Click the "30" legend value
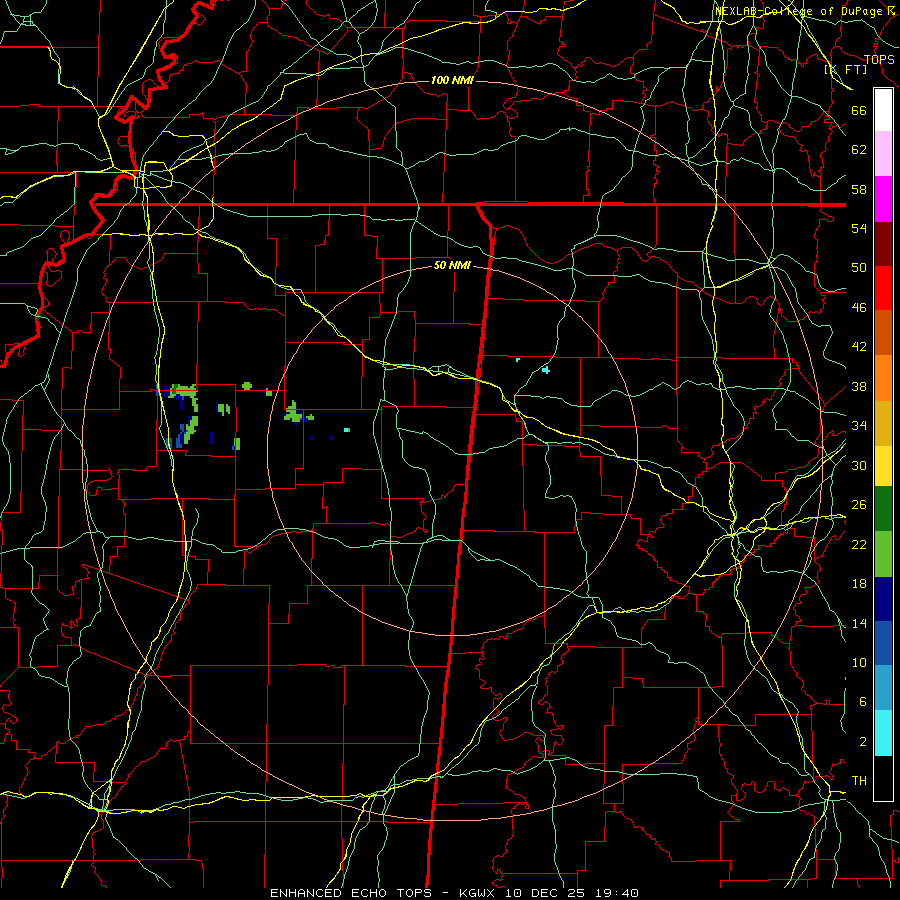 (x=859, y=465)
